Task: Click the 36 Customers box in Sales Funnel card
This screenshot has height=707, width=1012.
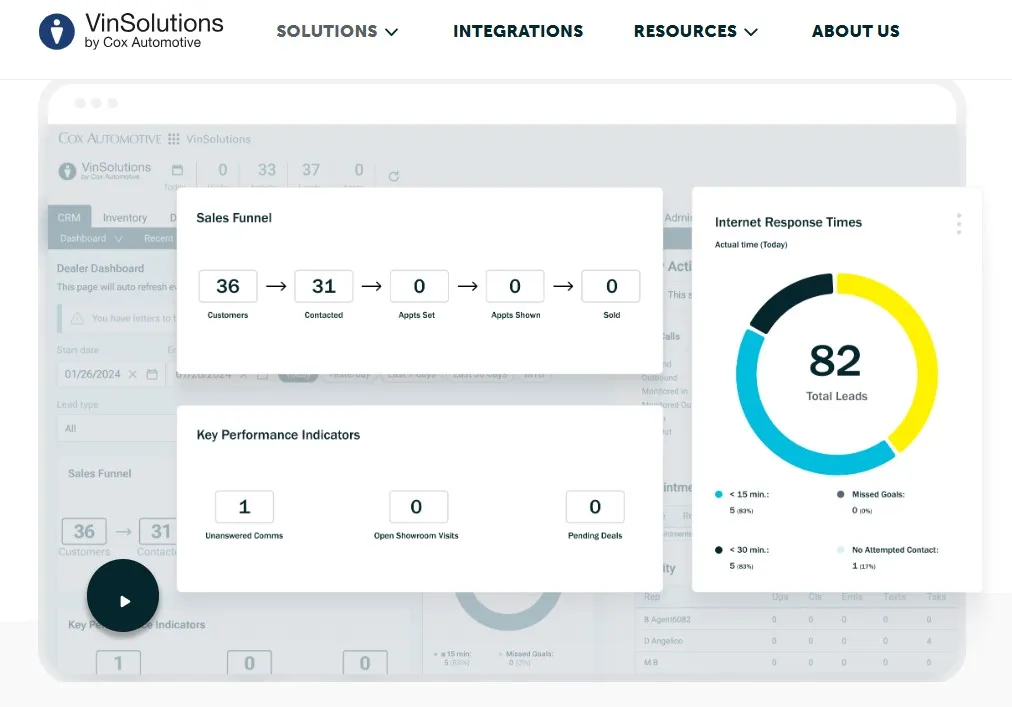Action: click(x=228, y=286)
